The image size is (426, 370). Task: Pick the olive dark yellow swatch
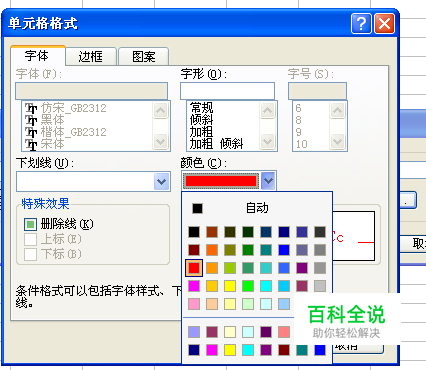coord(230,250)
